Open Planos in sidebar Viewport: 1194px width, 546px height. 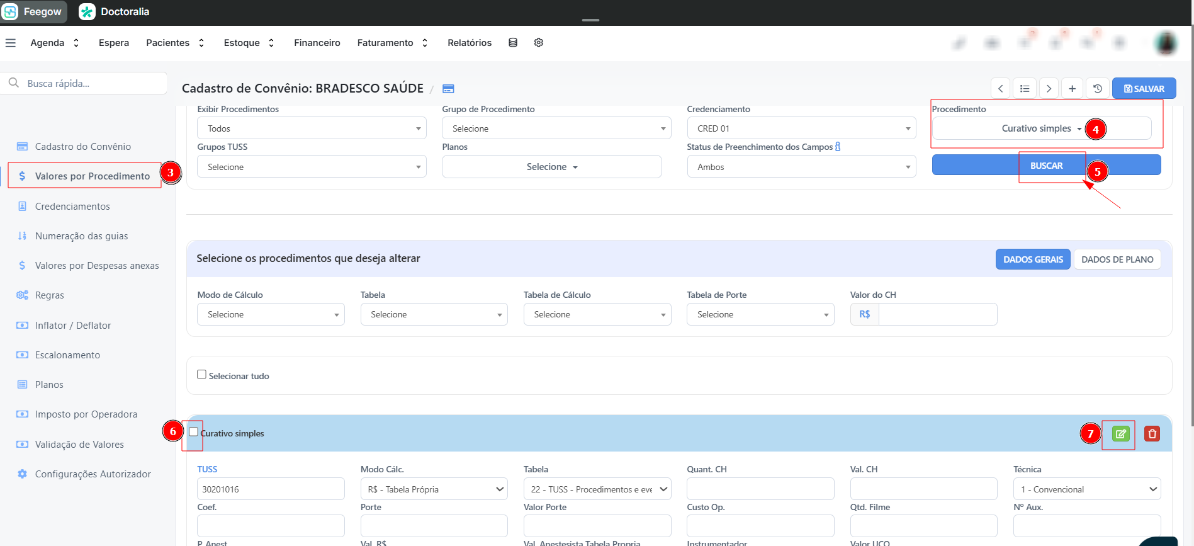click(49, 385)
